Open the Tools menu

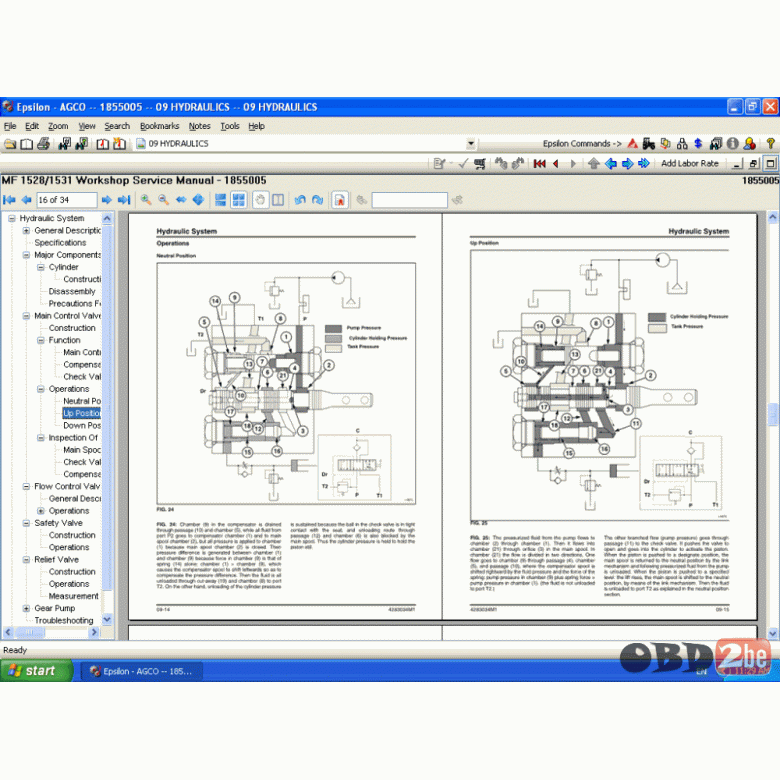(230, 126)
